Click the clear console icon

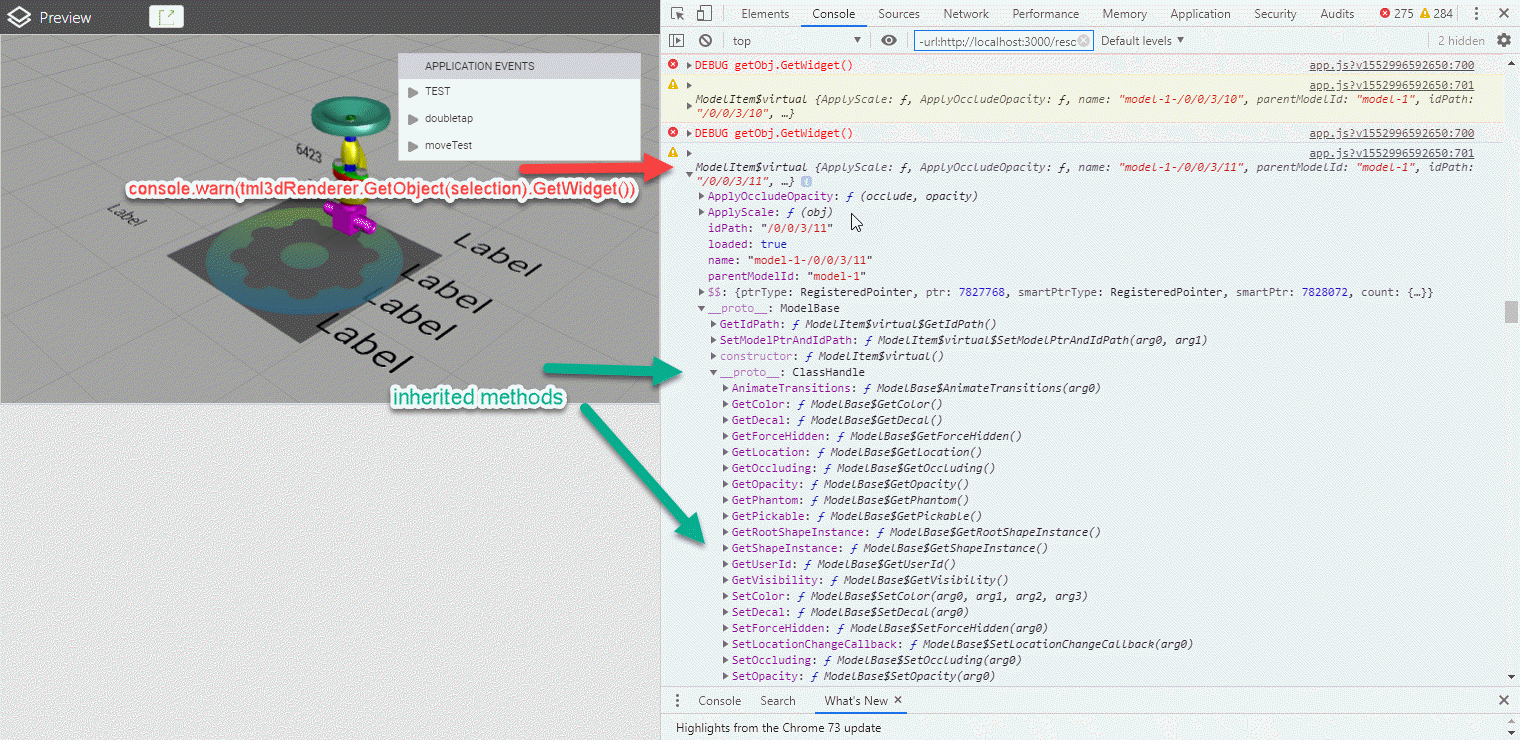[705, 41]
